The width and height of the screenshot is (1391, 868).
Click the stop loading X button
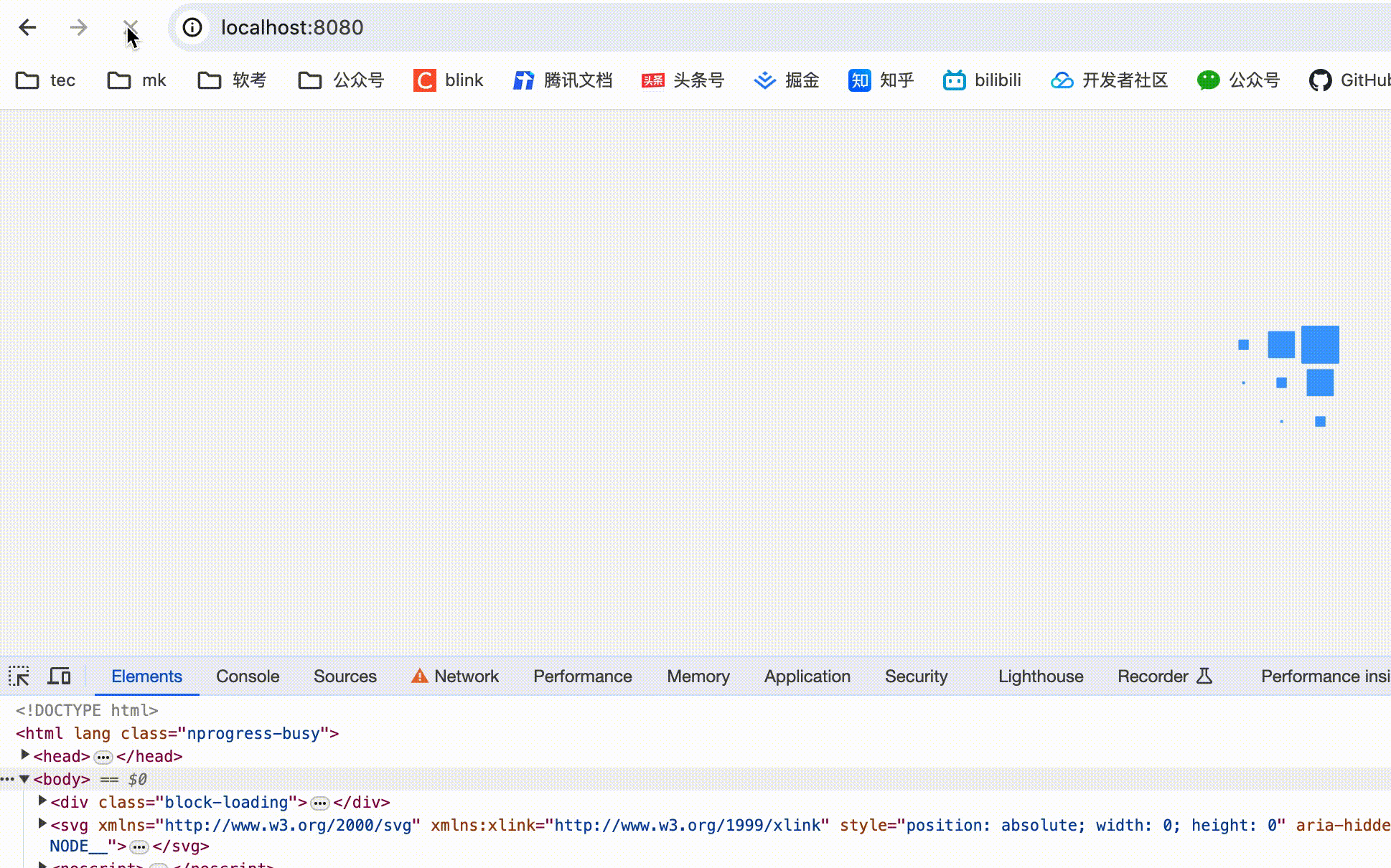coord(130,27)
